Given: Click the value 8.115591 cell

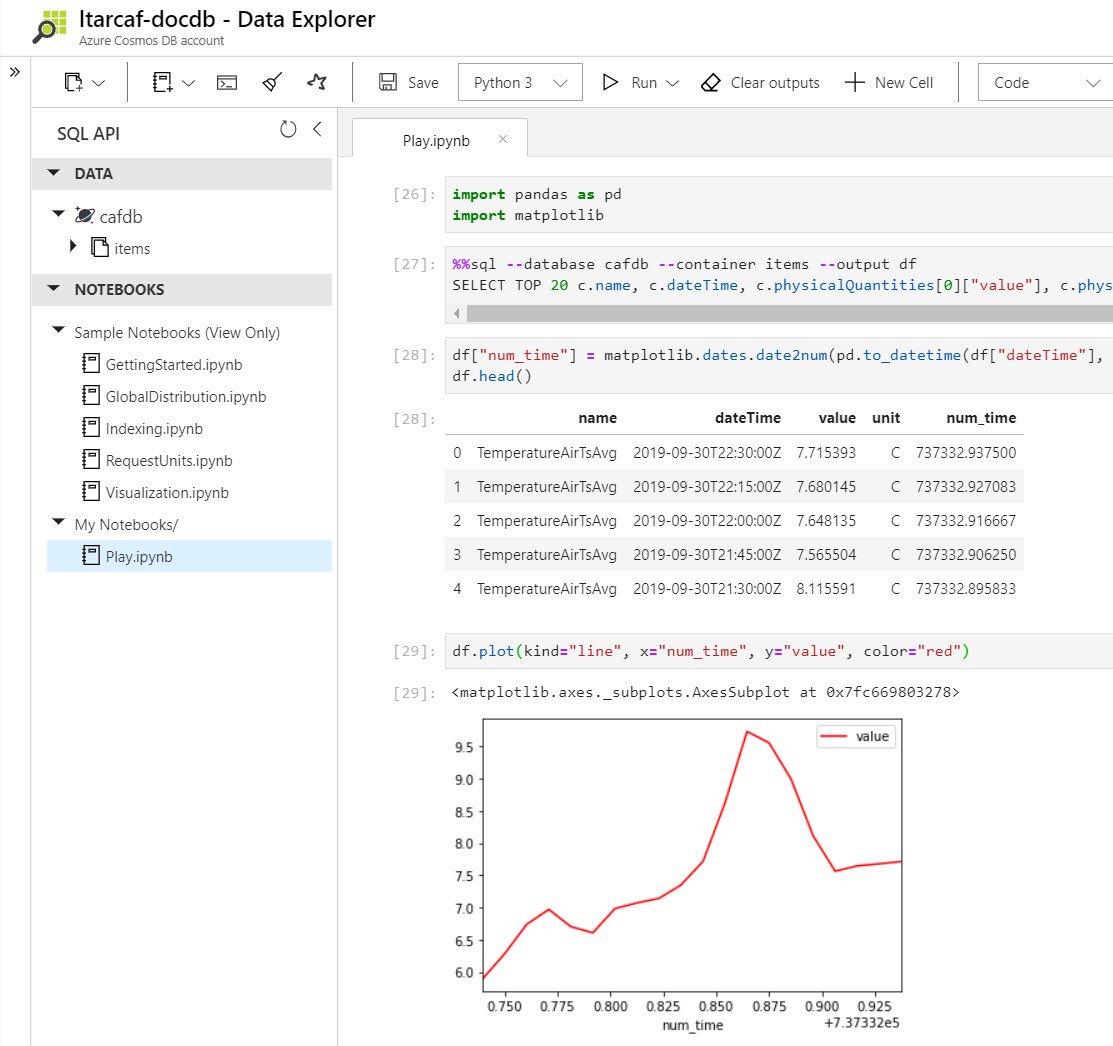Looking at the screenshot, I should click(826, 588).
